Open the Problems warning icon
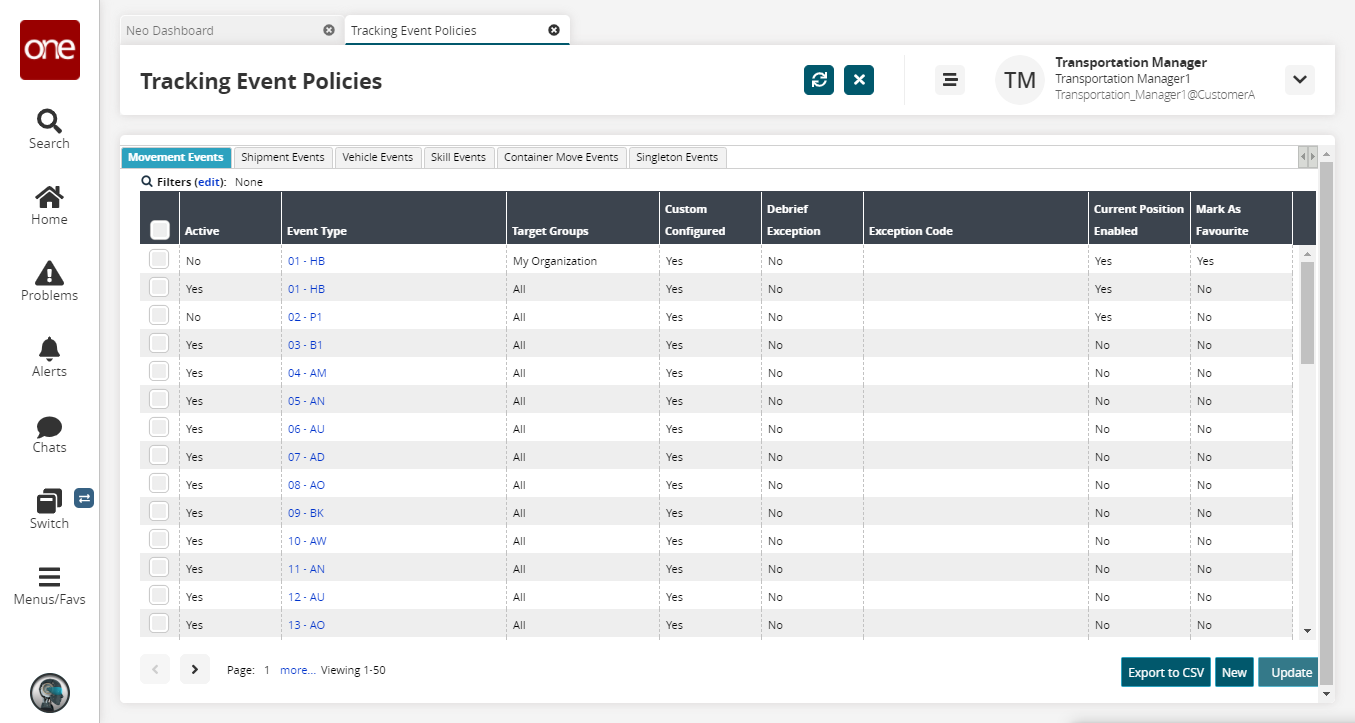This screenshot has width=1355, height=723. click(x=49, y=273)
